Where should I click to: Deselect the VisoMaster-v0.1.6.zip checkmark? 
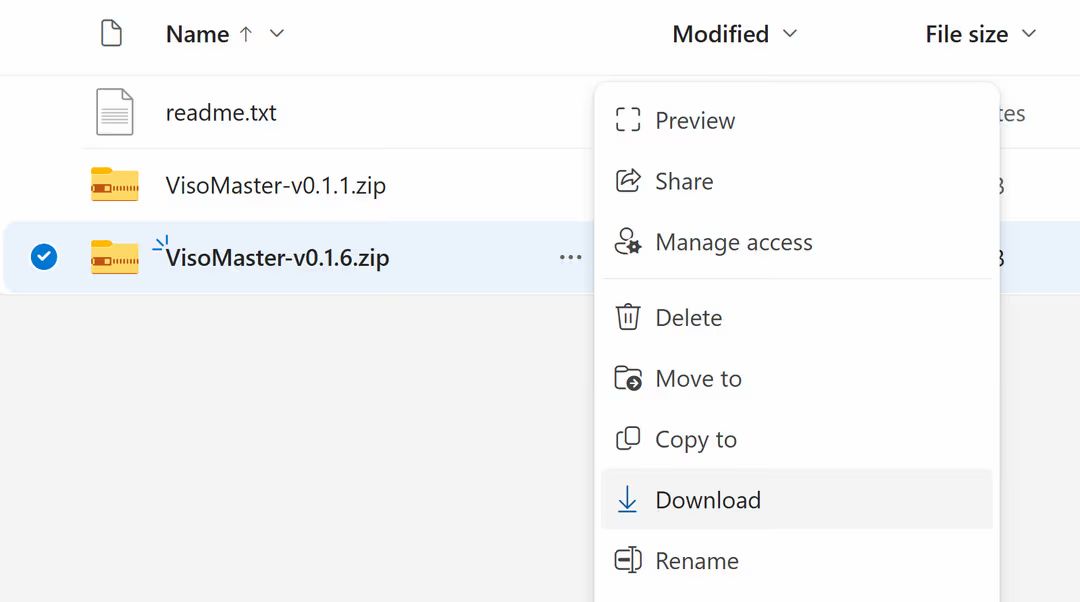click(x=43, y=257)
